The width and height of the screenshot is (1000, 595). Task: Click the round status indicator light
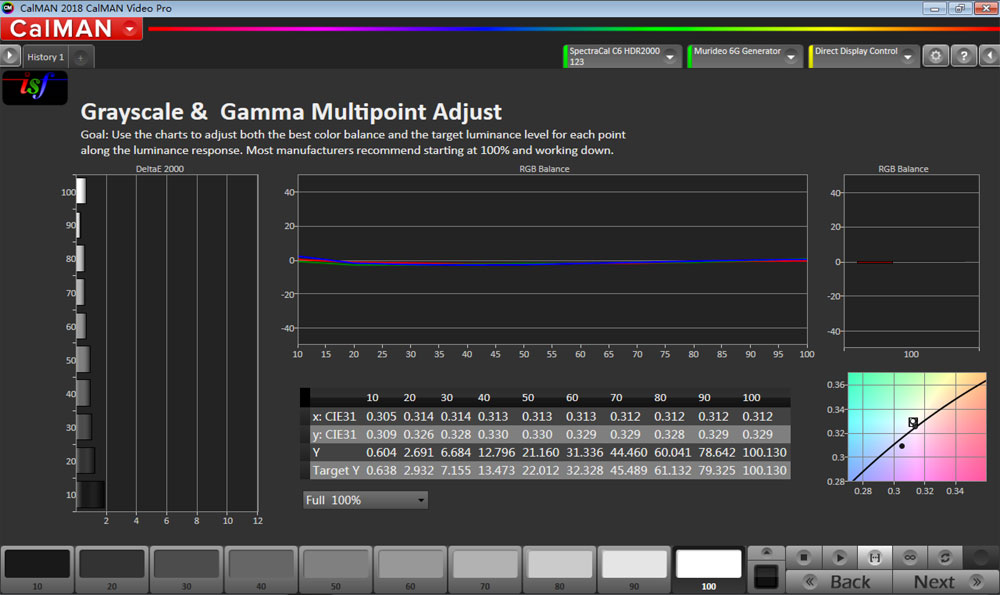[x=981, y=557]
